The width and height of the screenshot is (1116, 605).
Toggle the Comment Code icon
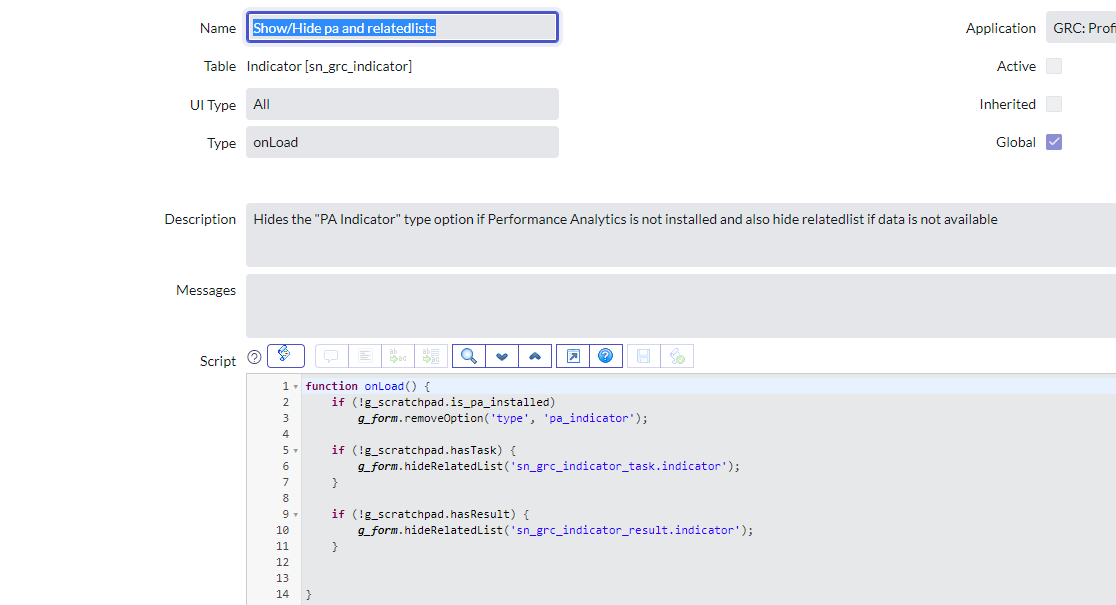[331, 355]
